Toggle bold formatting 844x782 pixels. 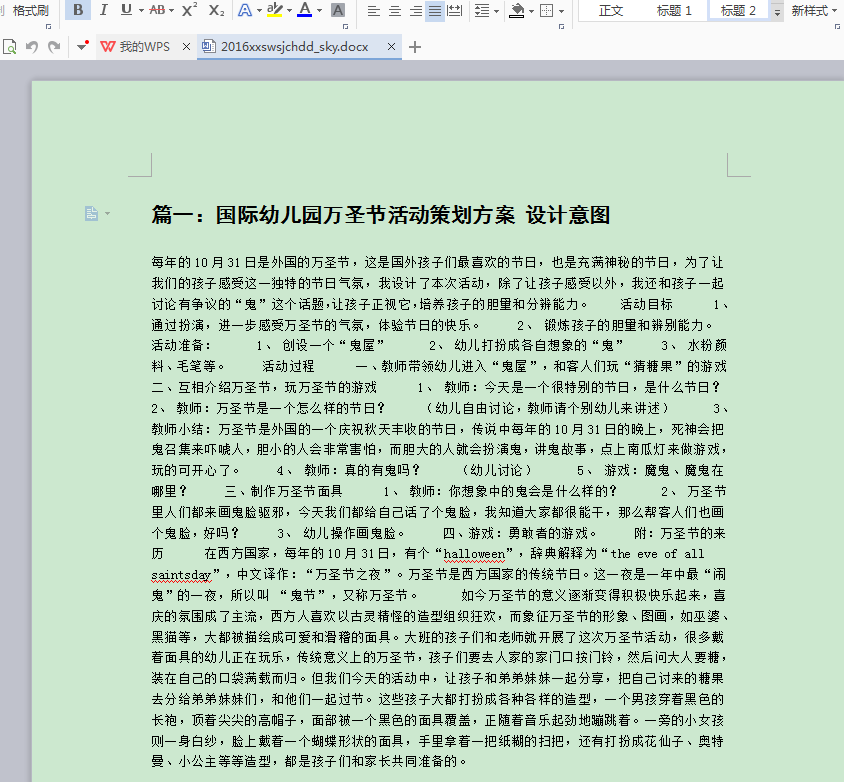coord(78,11)
